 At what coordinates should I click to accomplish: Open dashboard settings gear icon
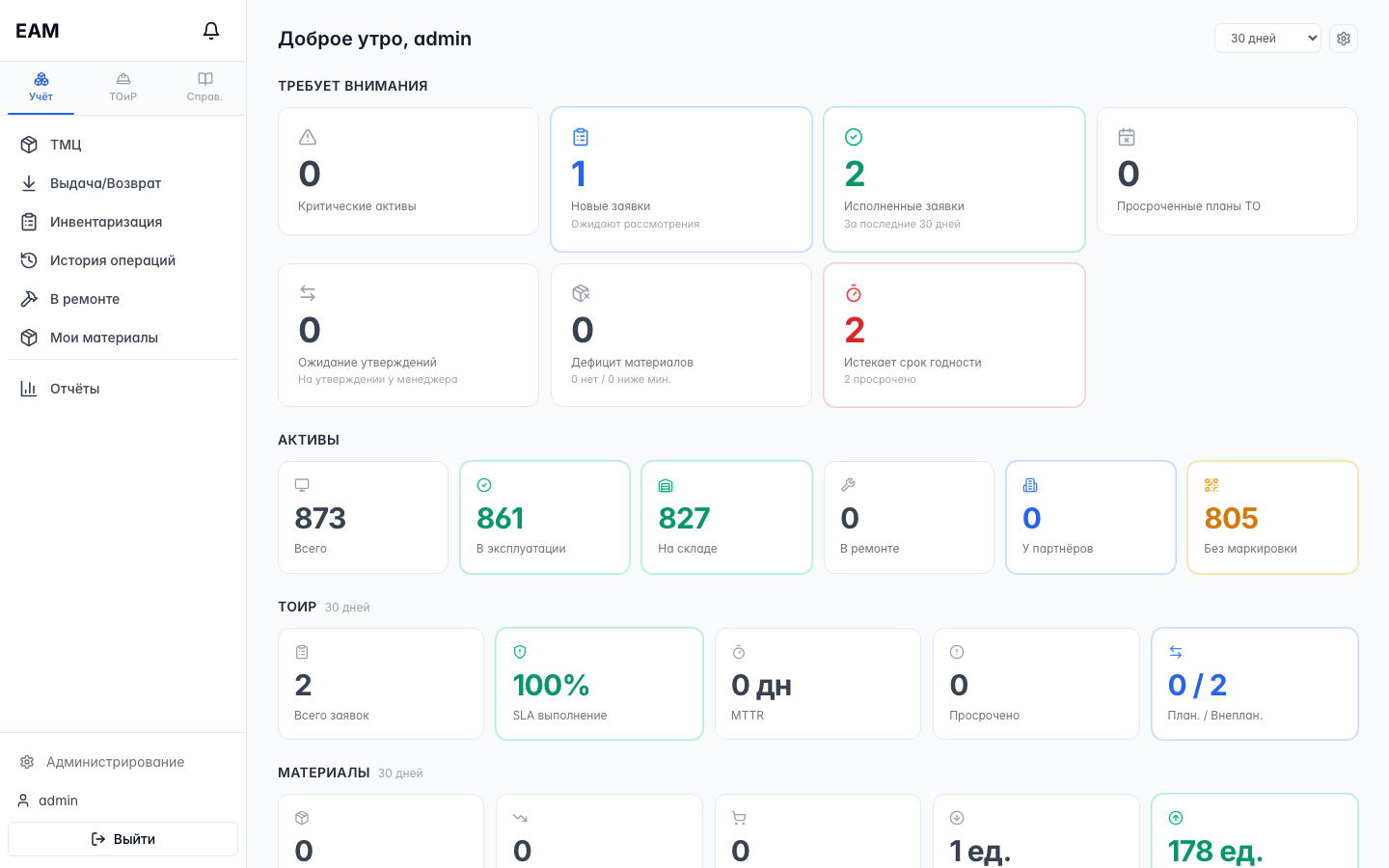tap(1344, 39)
